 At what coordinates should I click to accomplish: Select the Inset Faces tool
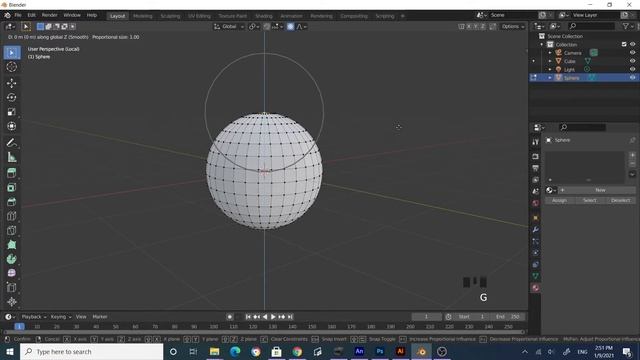click(11, 187)
